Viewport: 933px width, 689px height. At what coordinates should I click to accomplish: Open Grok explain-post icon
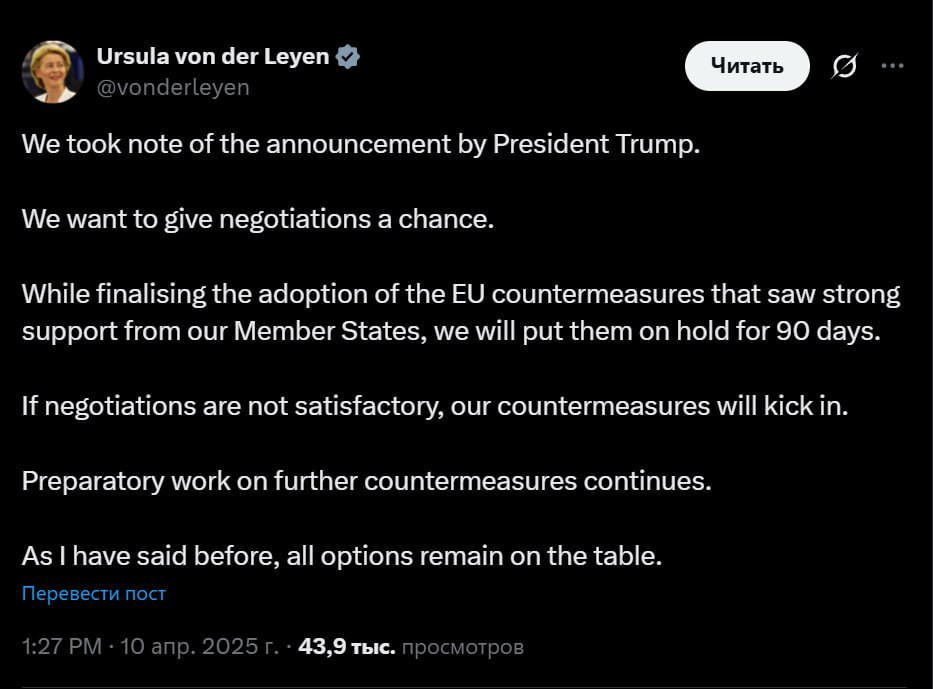pyautogui.click(x=844, y=67)
